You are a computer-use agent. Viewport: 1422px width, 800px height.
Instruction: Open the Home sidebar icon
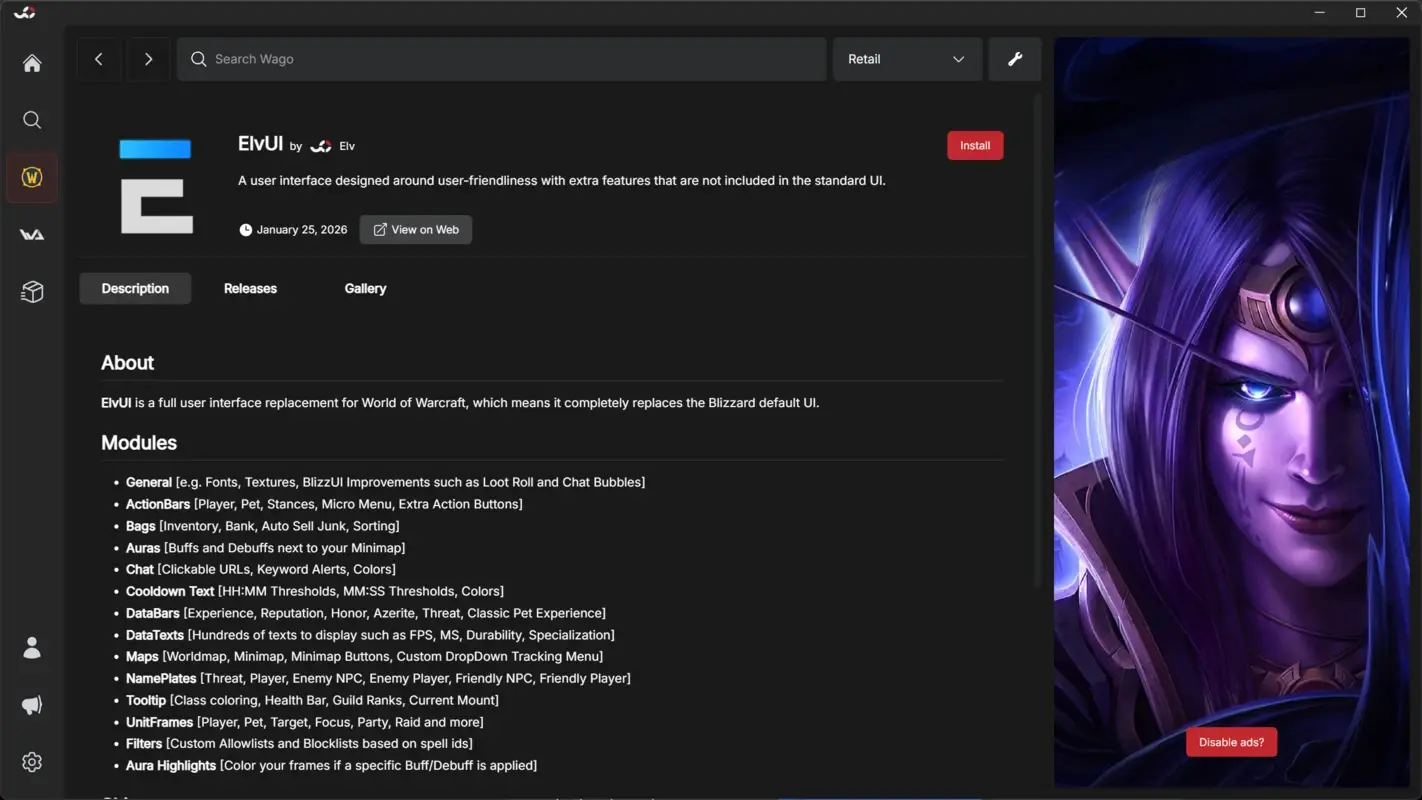pyautogui.click(x=31, y=62)
